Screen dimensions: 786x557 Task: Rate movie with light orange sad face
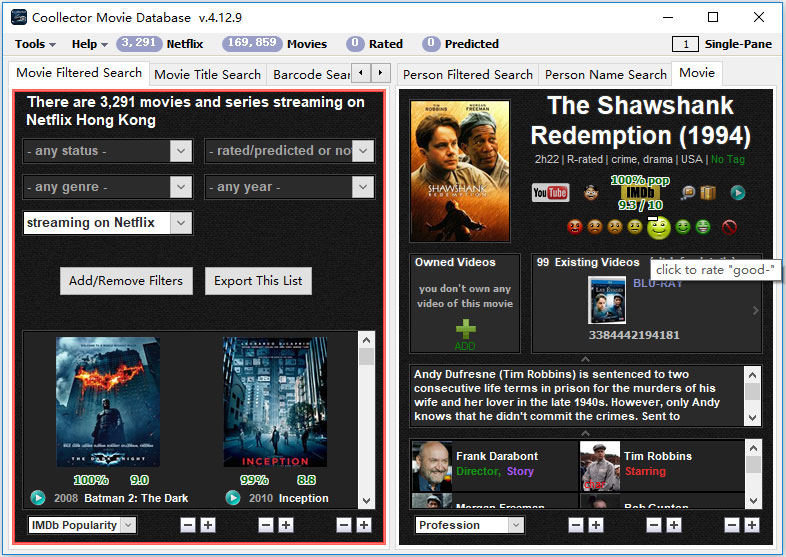click(615, 228)
